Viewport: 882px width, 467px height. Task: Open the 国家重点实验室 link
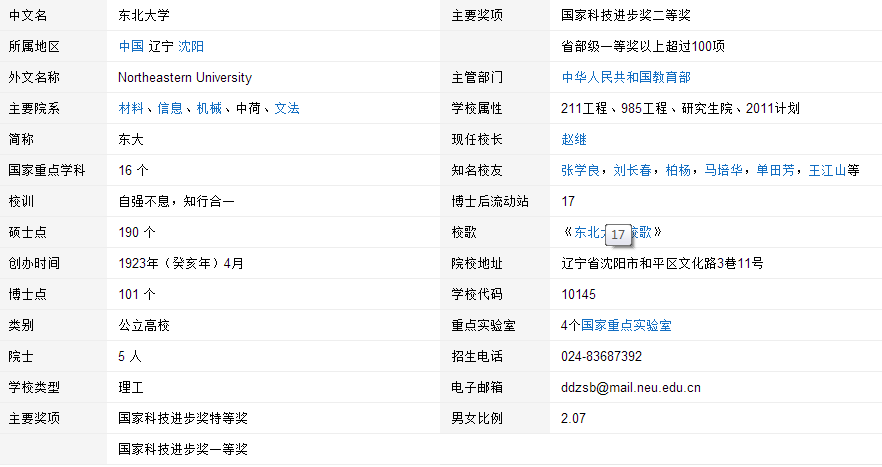[626, 325]
